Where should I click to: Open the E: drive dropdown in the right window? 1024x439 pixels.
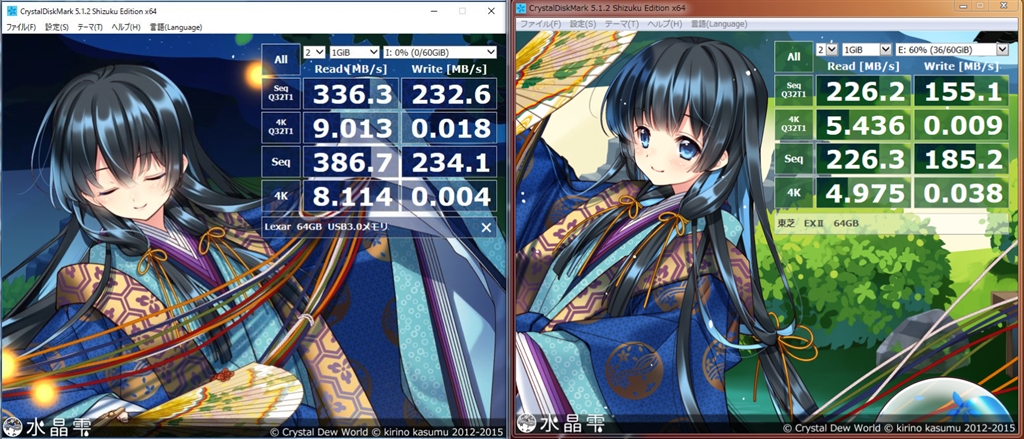tap(952, 49)
